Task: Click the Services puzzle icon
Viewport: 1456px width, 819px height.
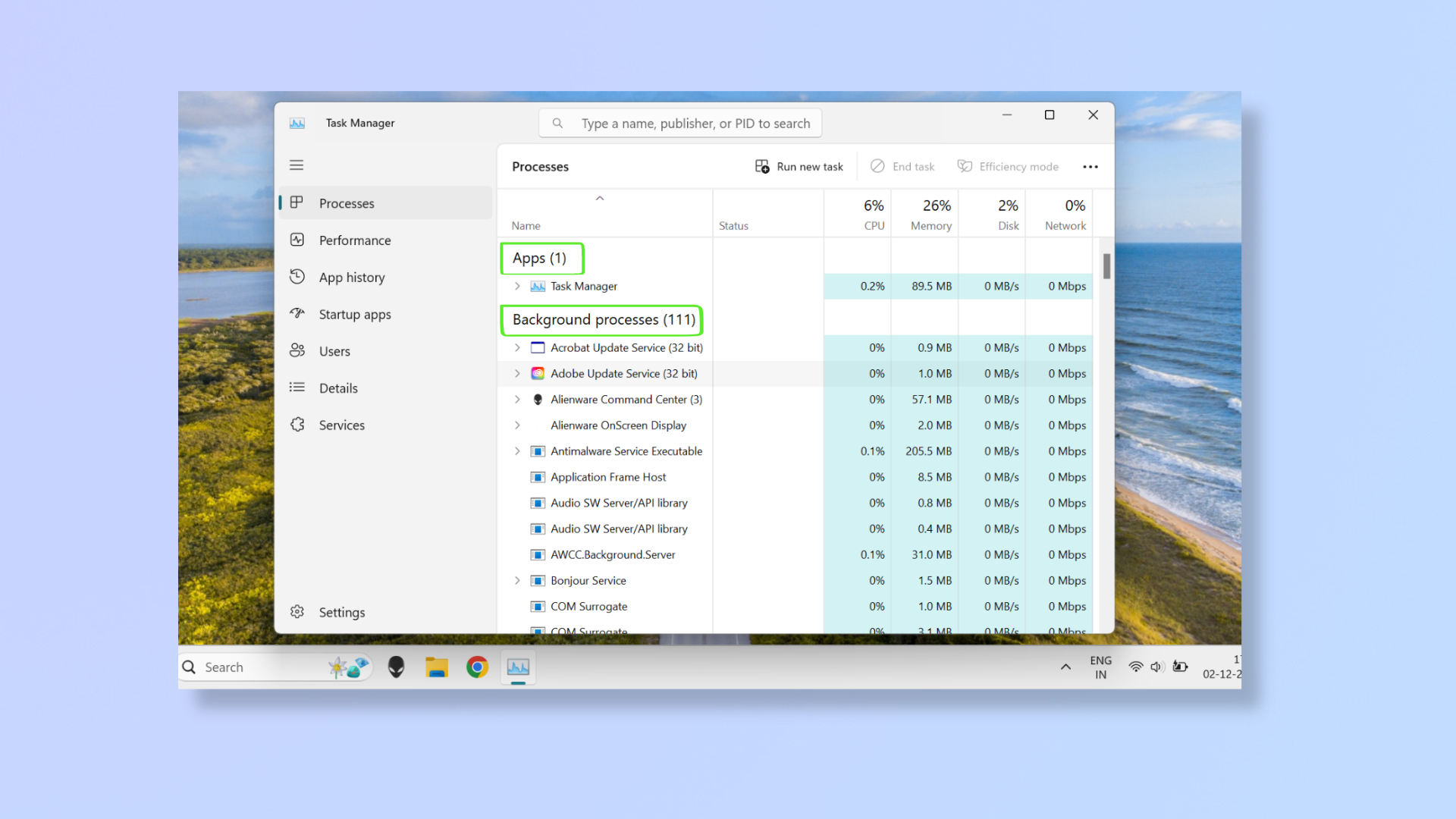Action: (297, 425)
